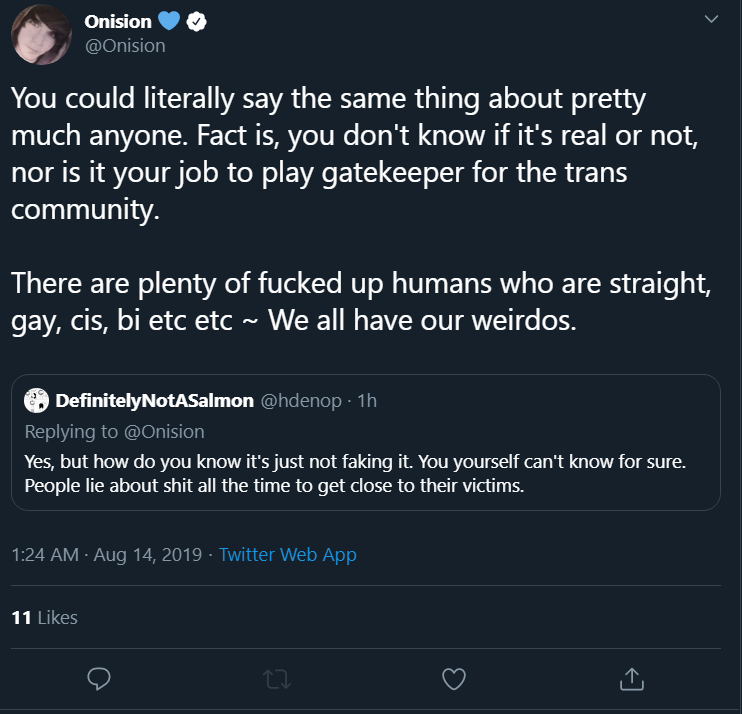Open the Twitter Web App link
742x714 pixels.
[288, 555]
